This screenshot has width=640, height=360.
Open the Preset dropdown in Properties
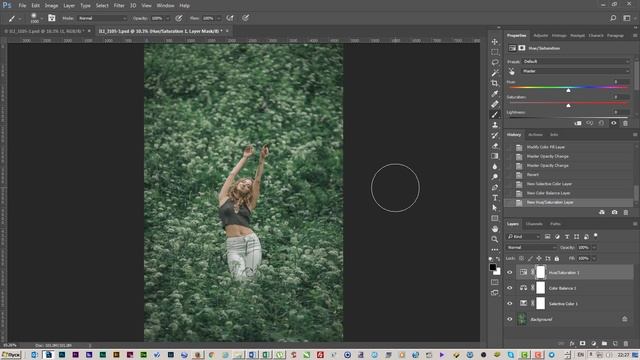tap(576, 62)
